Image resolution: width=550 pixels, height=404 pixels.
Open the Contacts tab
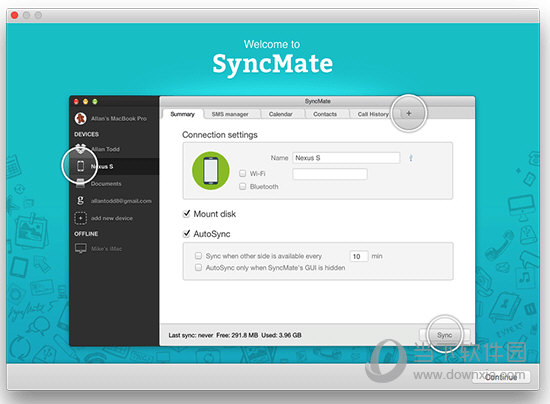coord(325,114)
